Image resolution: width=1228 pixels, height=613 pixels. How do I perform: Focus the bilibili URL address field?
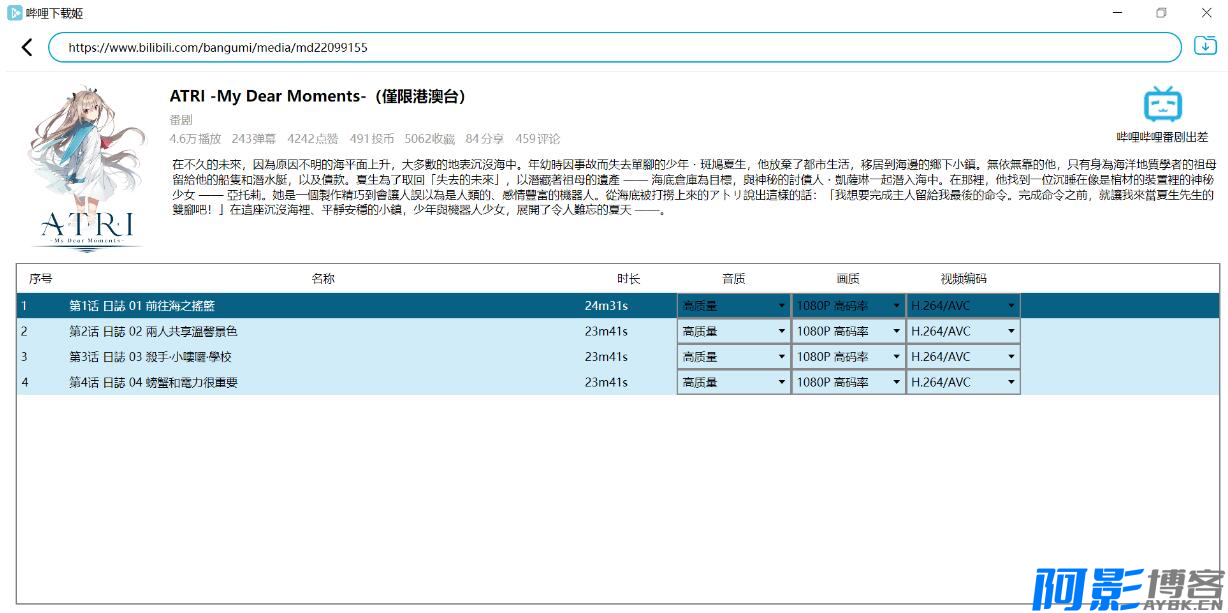click(615, 47)
